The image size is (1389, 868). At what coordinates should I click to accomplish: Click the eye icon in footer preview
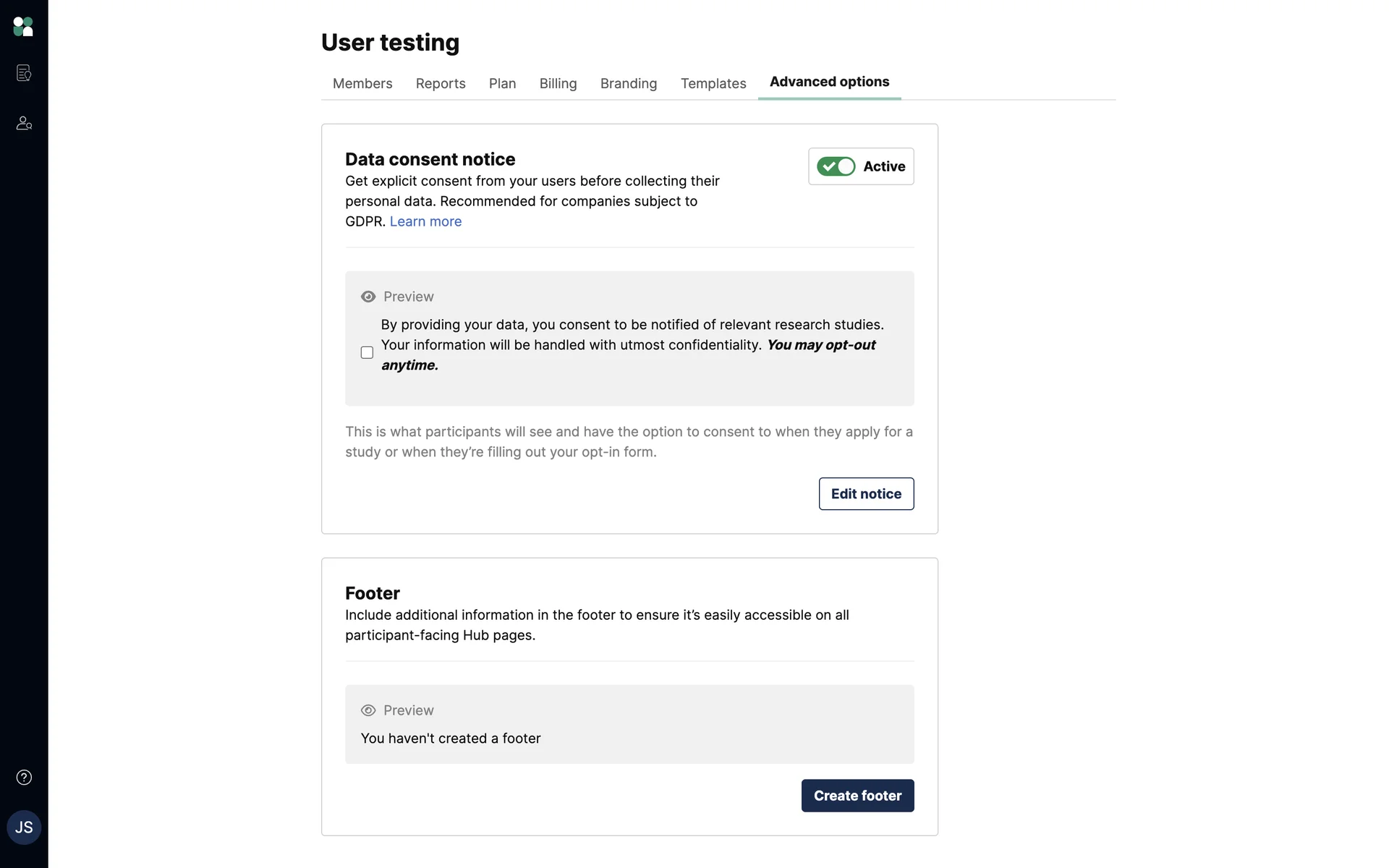pyautogui.click(x=368, y=710)
